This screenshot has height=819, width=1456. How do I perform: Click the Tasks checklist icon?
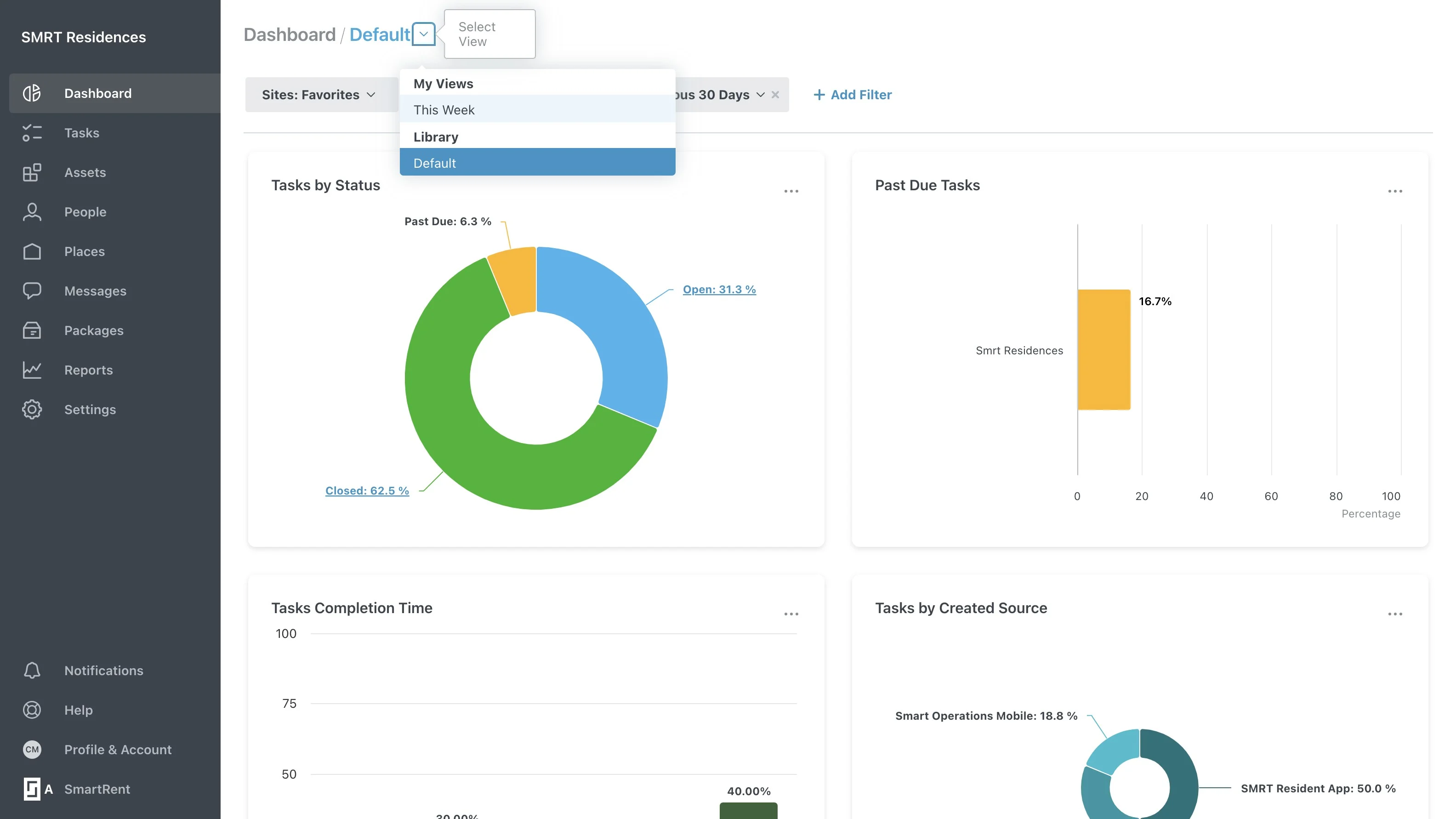pos(32,132)
